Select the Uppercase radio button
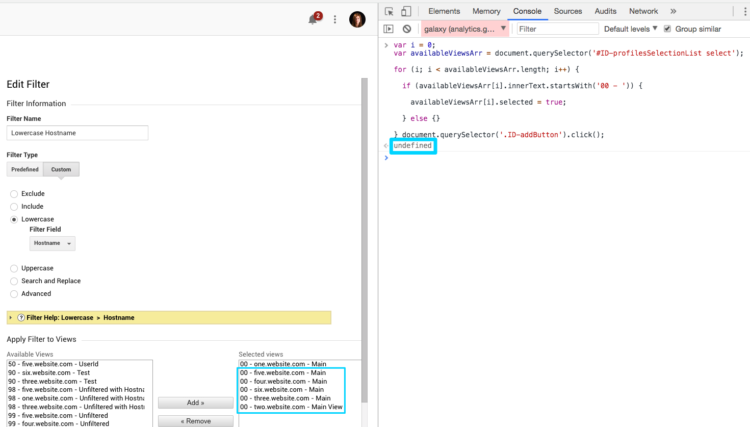 [x=14, y=268]
